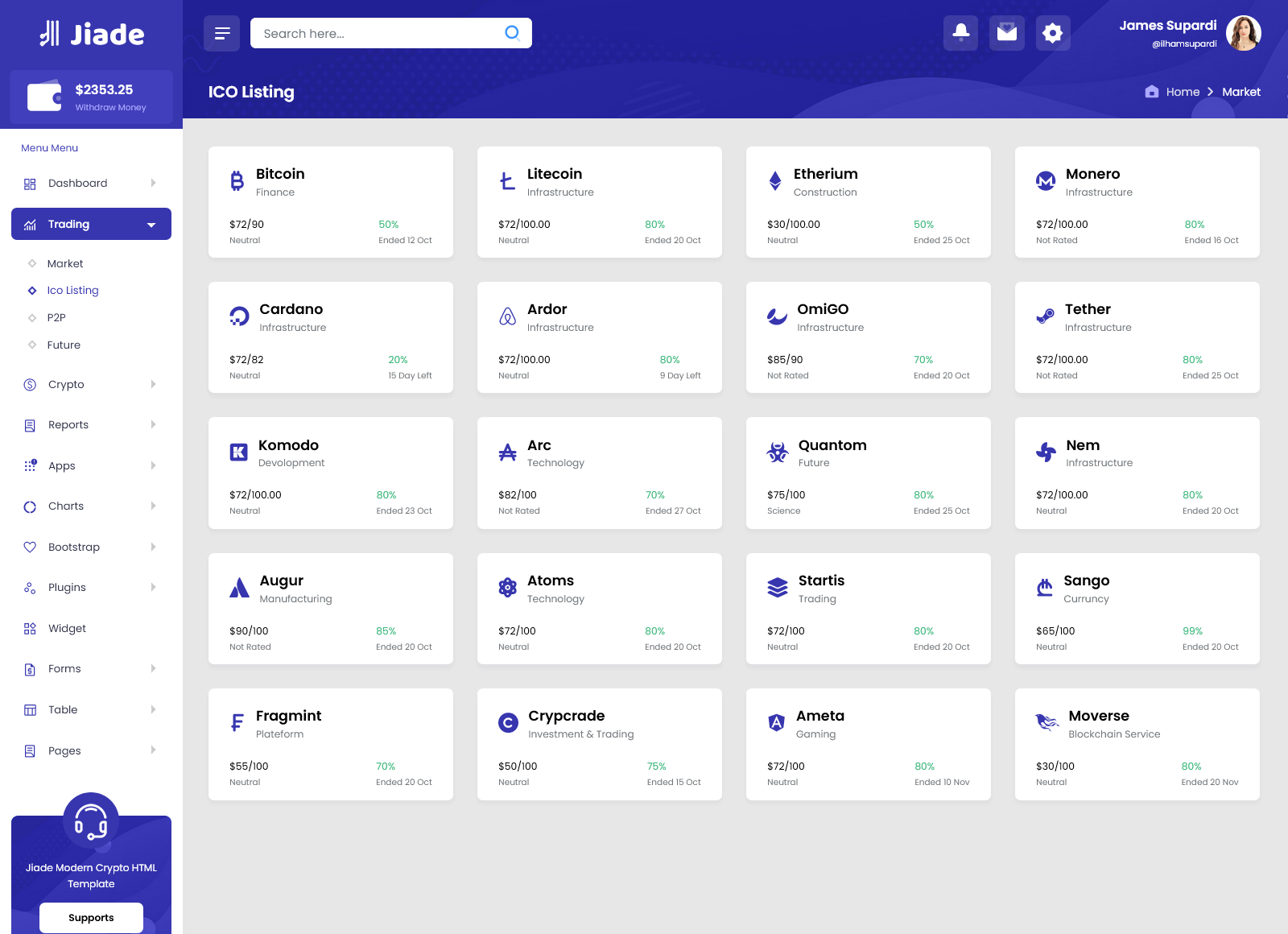Image resolution: width=1288 pixels, height=934 pixels.
Task: Click the headset support icon
Action: pos(91,820)
